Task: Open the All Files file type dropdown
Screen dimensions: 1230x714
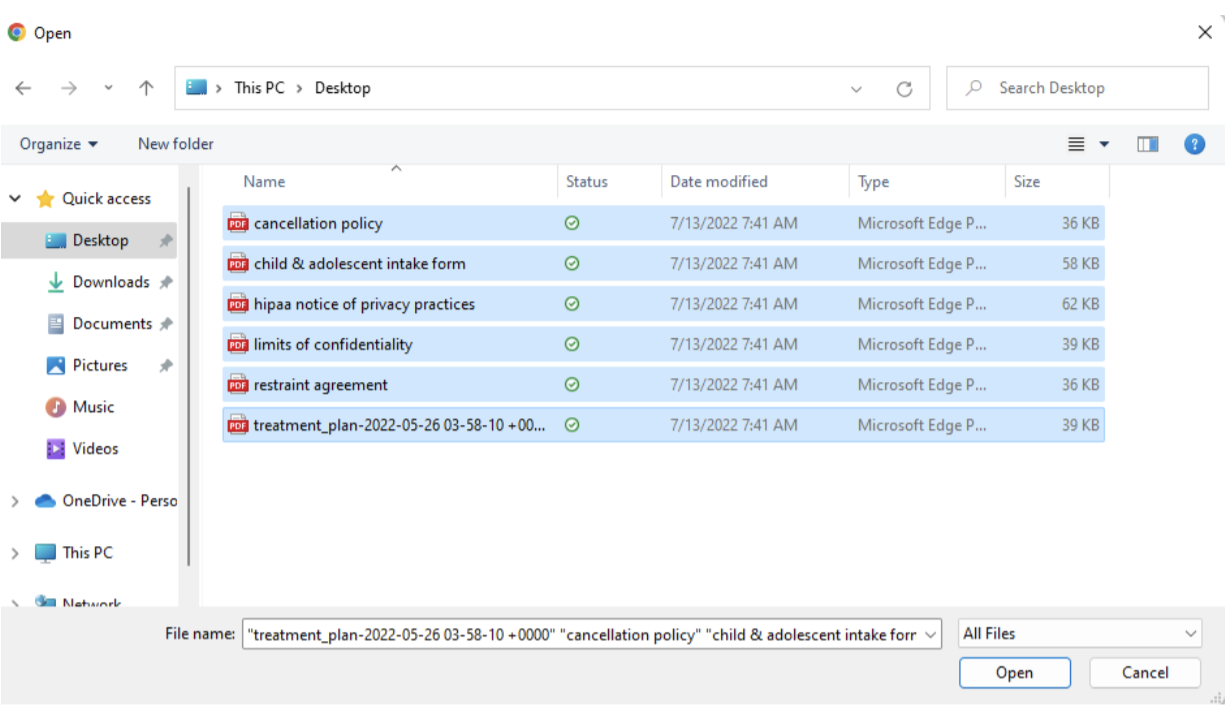Action: click(x=1080, y=633)
